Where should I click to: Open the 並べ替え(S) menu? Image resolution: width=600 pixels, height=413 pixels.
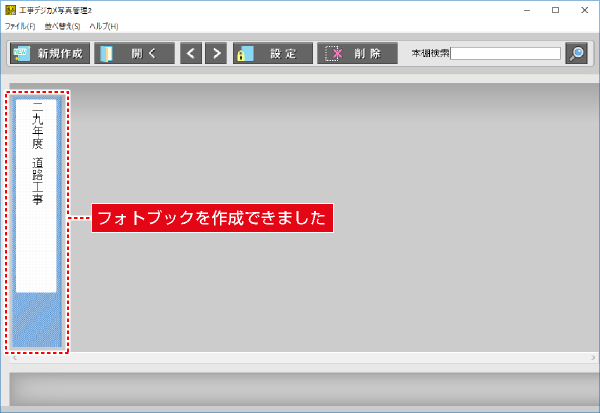62,26
